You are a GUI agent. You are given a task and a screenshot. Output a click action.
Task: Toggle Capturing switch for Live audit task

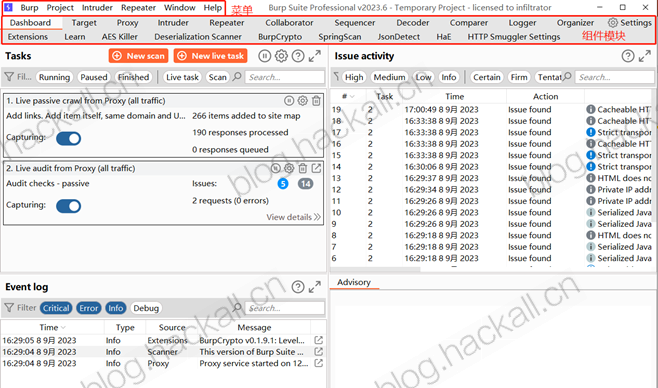point(68,206)
